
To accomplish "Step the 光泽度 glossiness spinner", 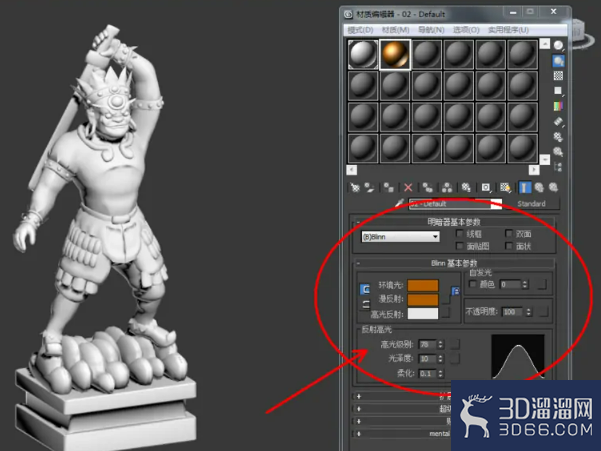I will click(440, 359).
